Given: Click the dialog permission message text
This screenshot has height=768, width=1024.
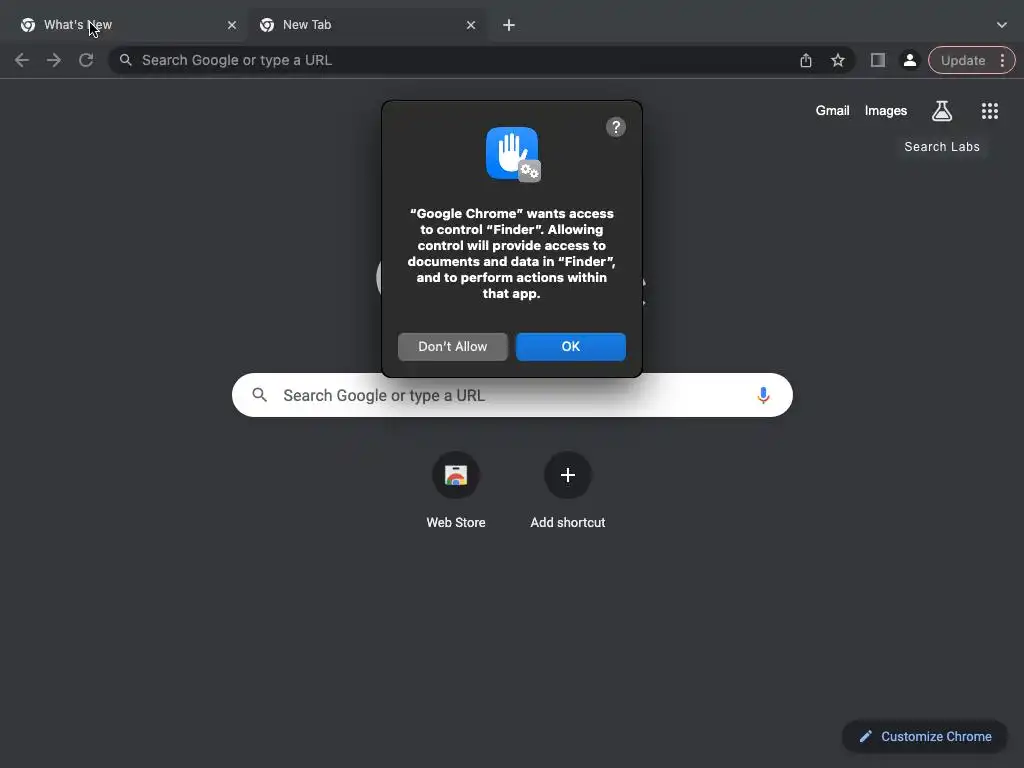Looking at the screenshot, I should click(511, 253).
